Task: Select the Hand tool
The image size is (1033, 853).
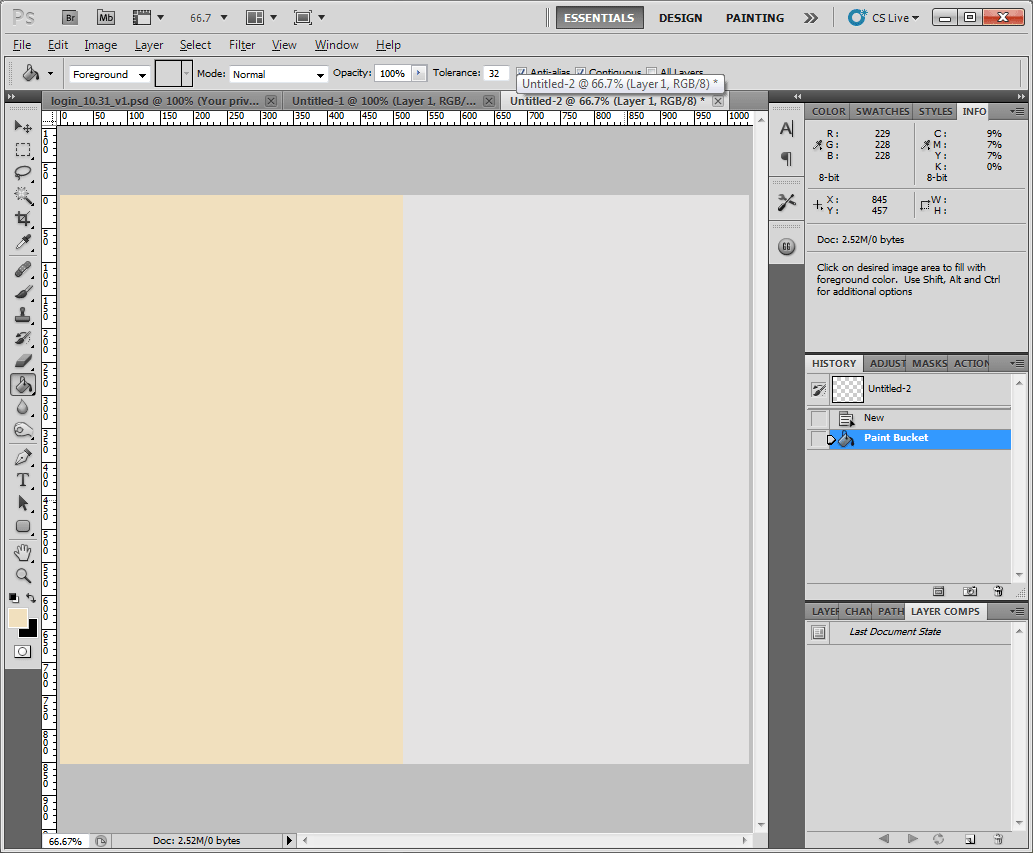Action: point(23,553)
